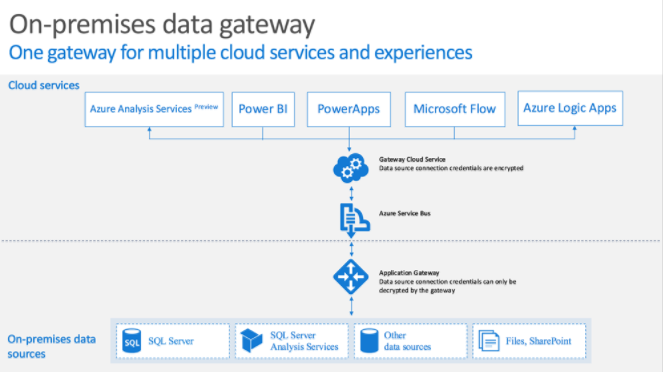Click the 'SQL Server' label text
Viewport: 663px width, 372px height.
171,341
